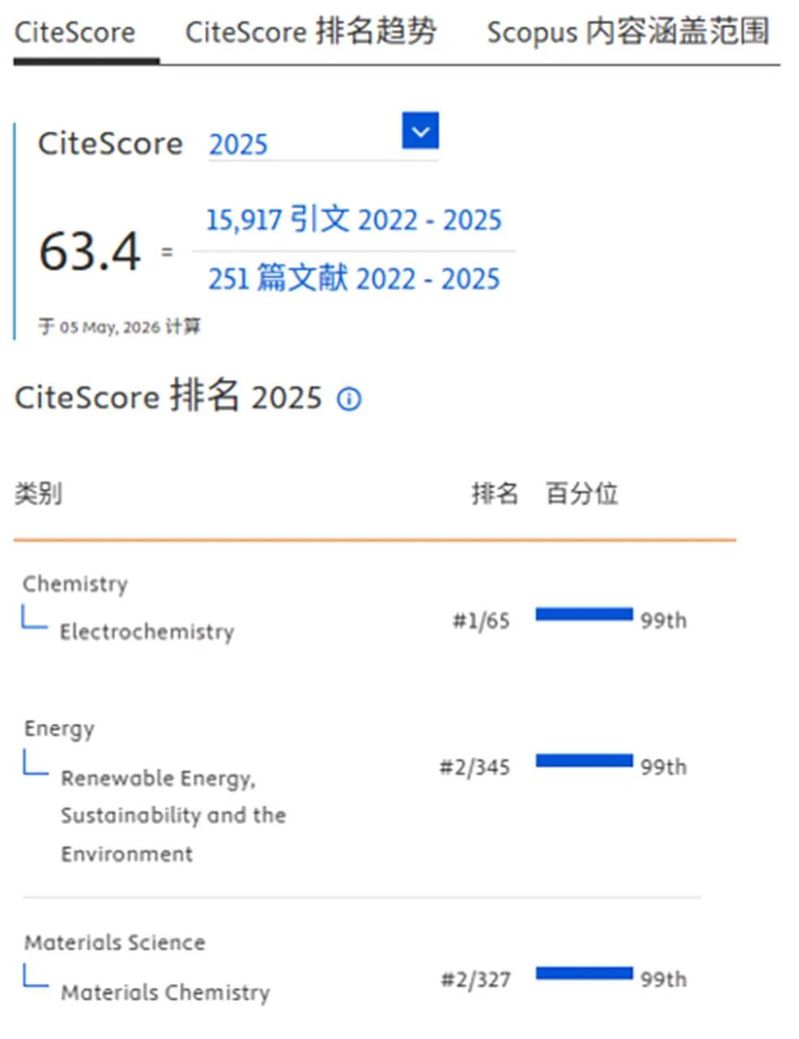Viewport: 799px width, 1039px height.
Task: Click the #1/65 rank value
Action: [481, 620]
